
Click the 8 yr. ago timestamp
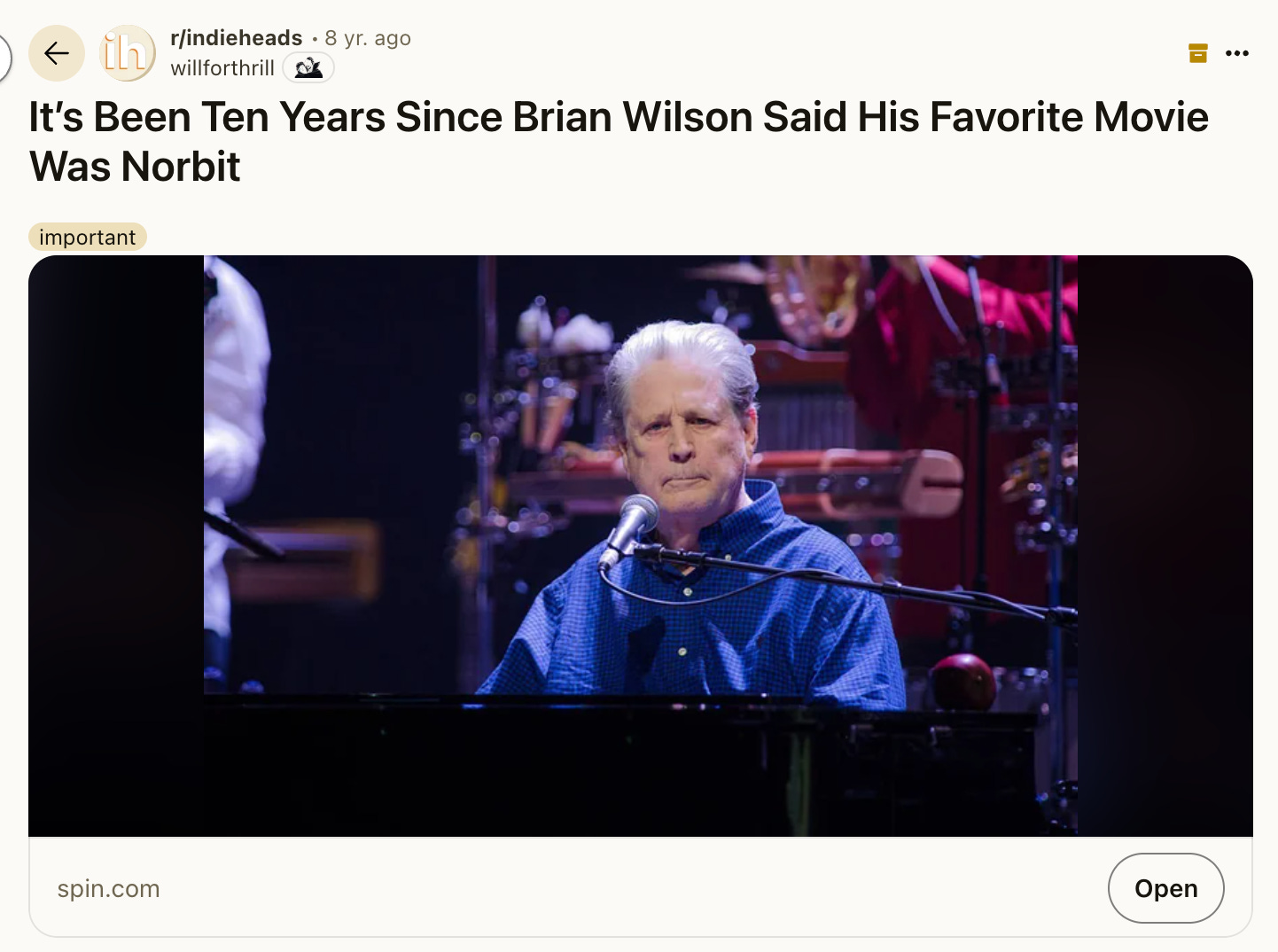point(368,38)
